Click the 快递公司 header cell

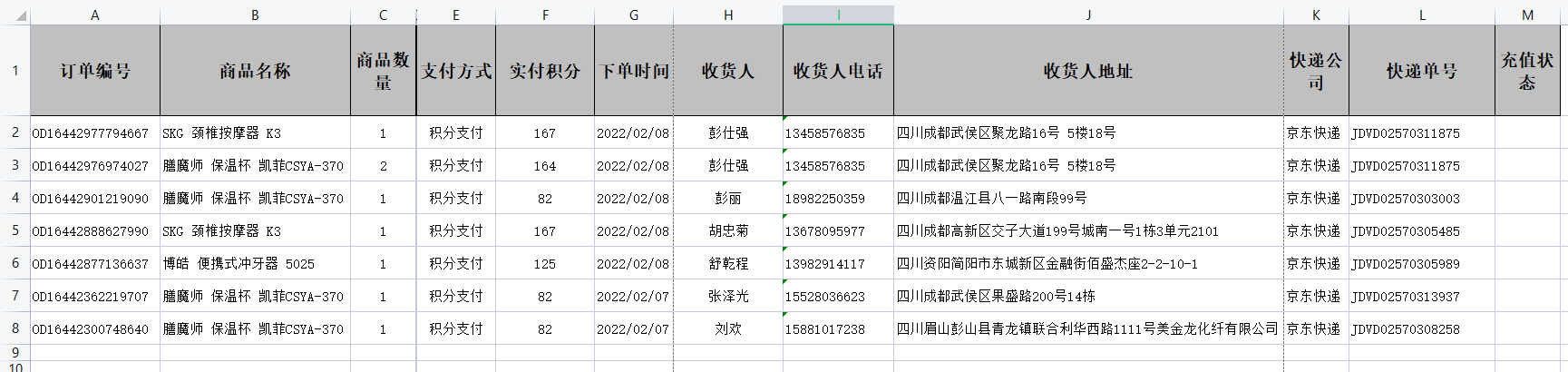[x=1316, y=71]
